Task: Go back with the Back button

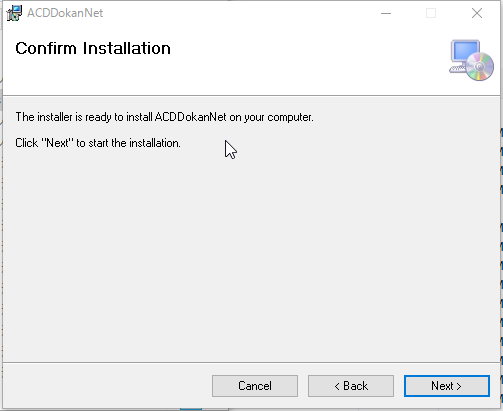Action: (x=351, y=386)
